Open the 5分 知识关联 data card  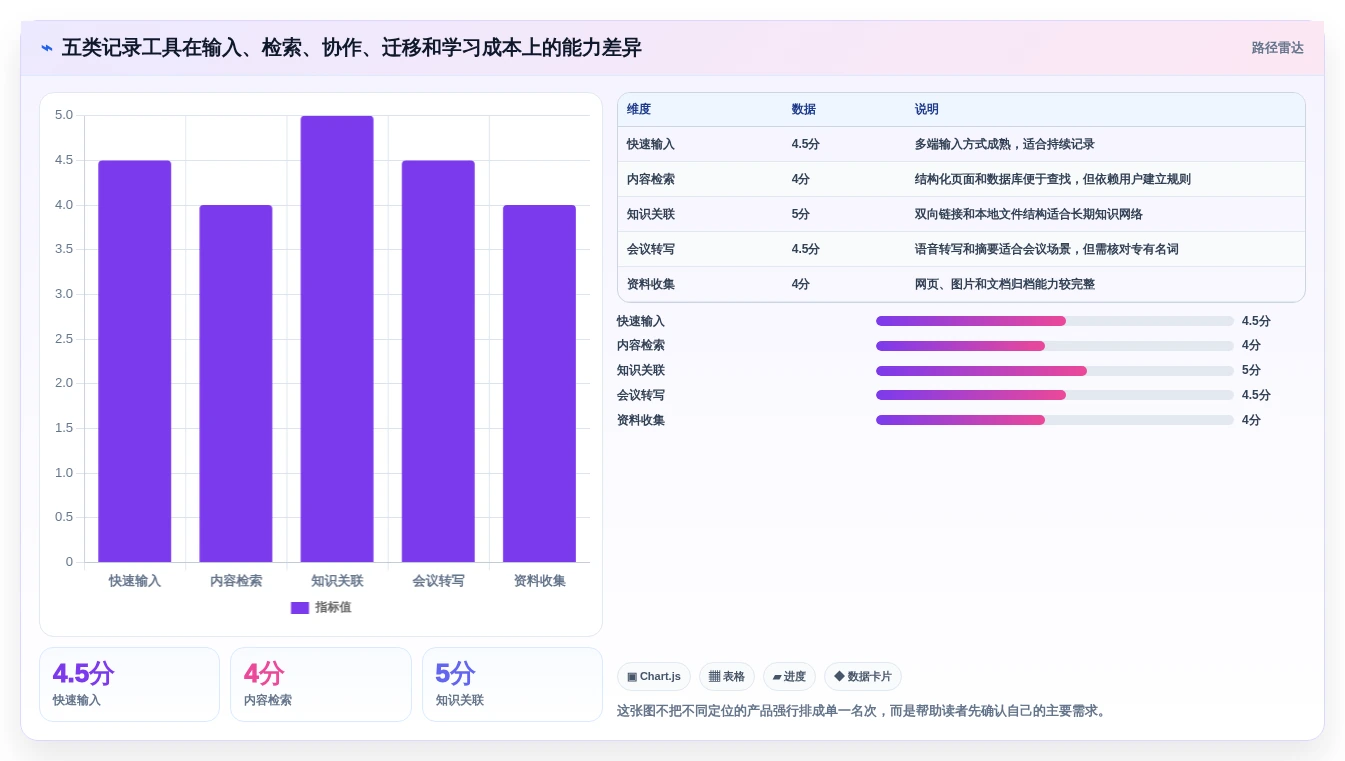(512, 684)
